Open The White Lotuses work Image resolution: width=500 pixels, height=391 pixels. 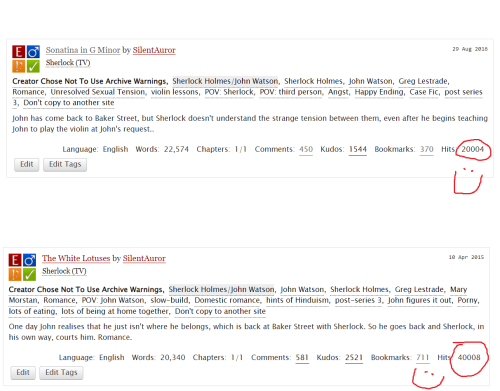(76, 258)
